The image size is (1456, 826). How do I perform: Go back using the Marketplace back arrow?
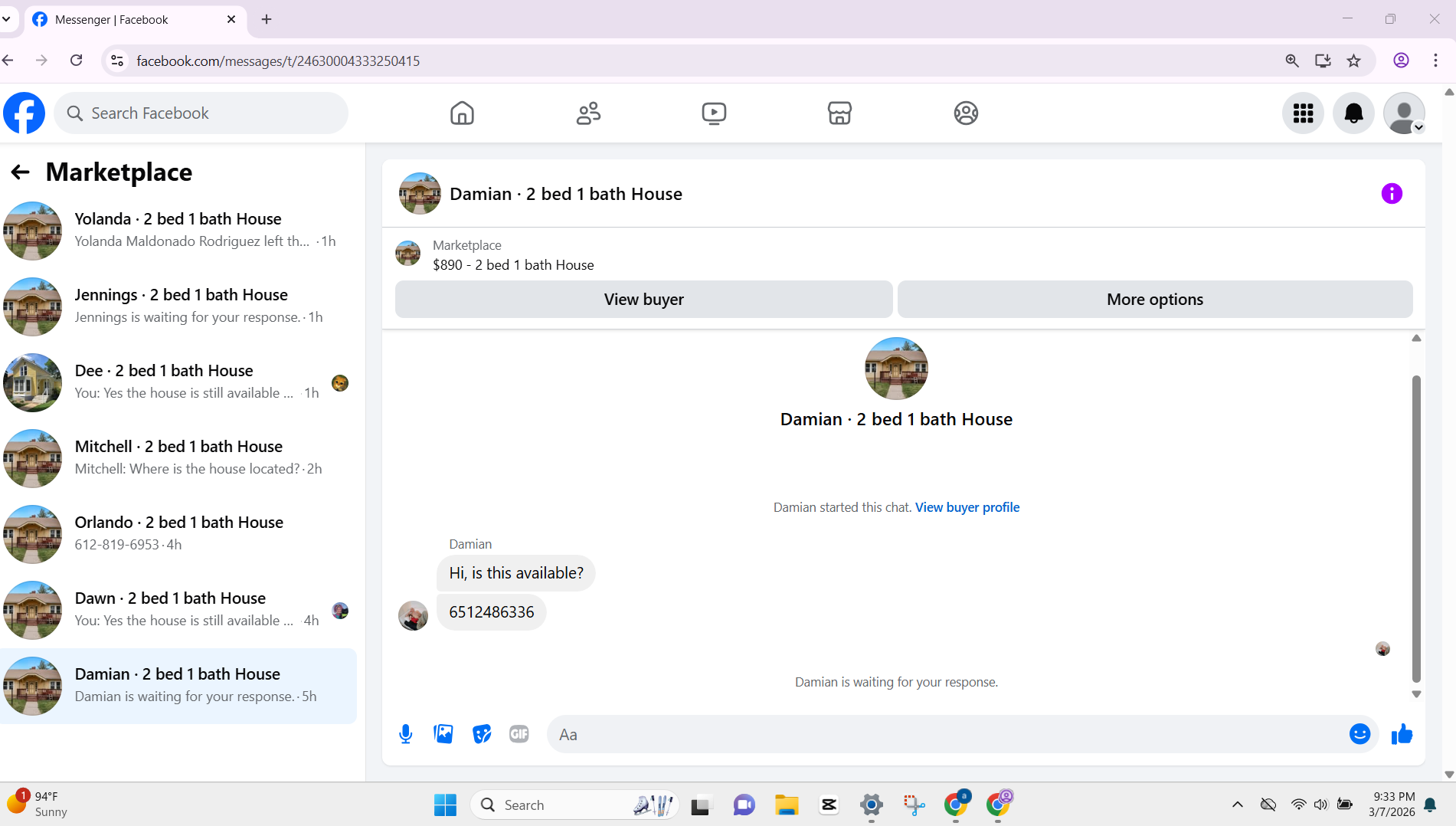point(20,172)
